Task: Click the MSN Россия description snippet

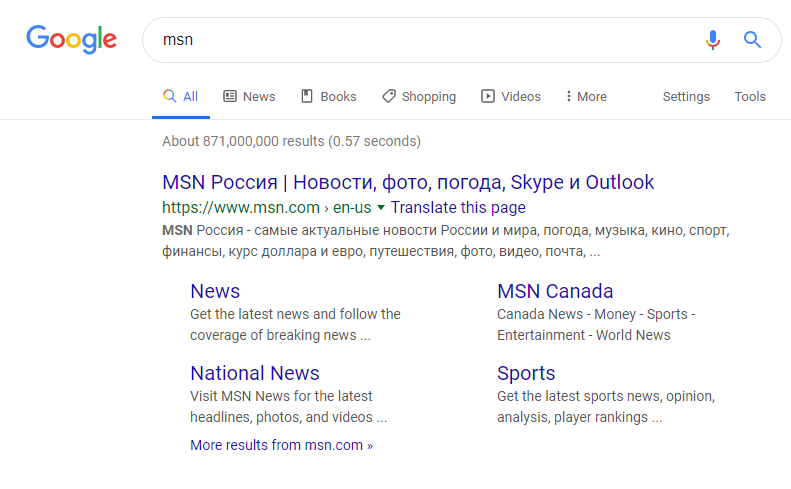Action: (x=446, y=241)
